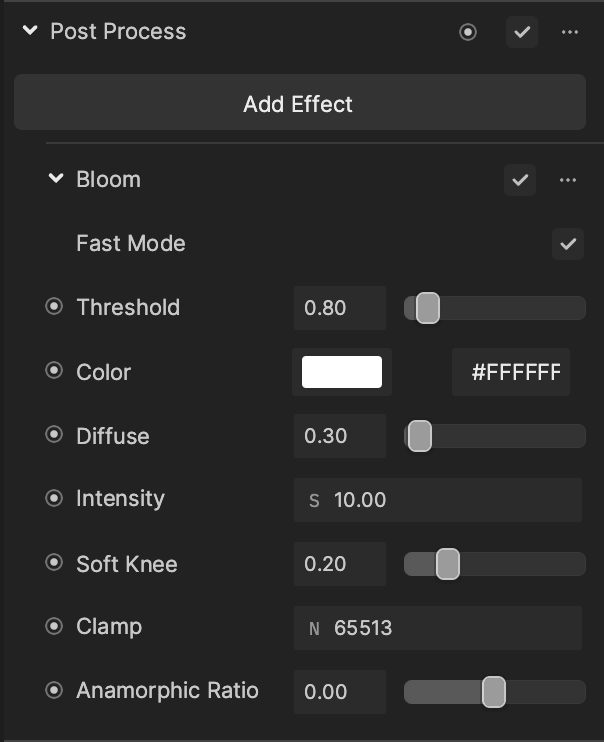Click the Diffuse keyframe circle icon
The height and width of the screenshot is (742, 604).
pos(54,434)
